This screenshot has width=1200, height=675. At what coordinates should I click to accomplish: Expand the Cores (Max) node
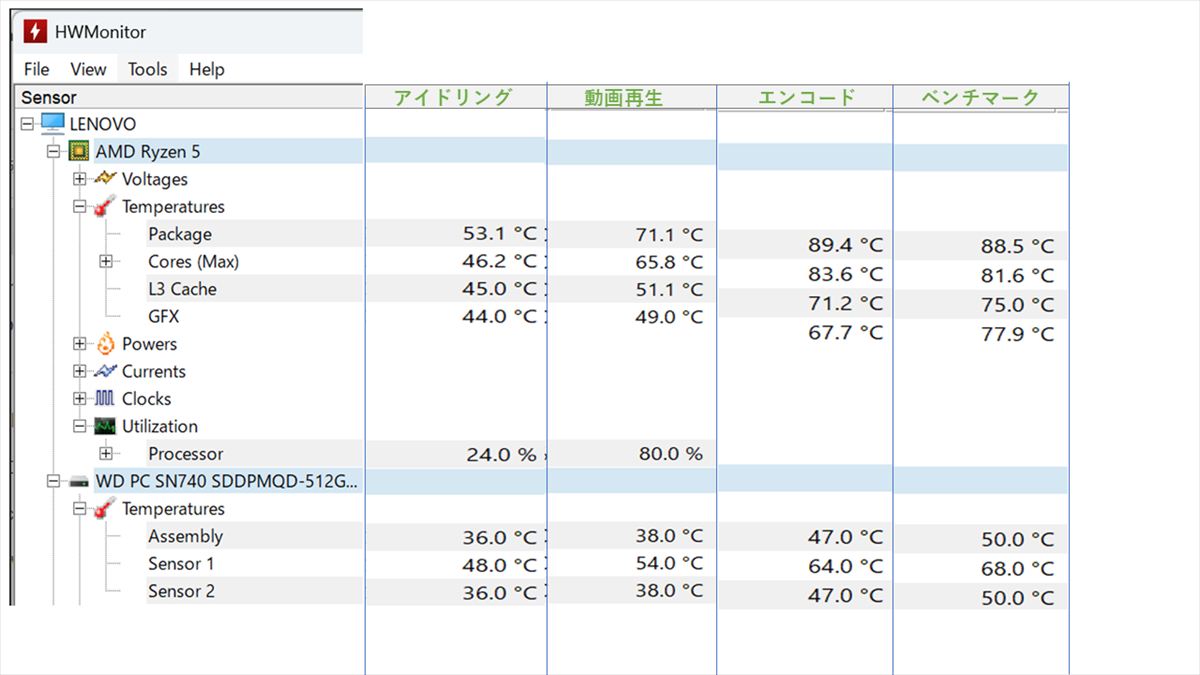pyautogui.click(x=106, y=262)
